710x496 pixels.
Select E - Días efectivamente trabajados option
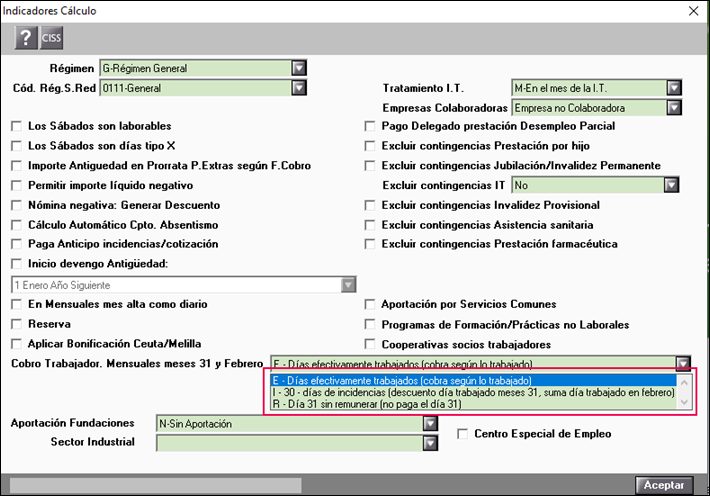click(473, 380)
